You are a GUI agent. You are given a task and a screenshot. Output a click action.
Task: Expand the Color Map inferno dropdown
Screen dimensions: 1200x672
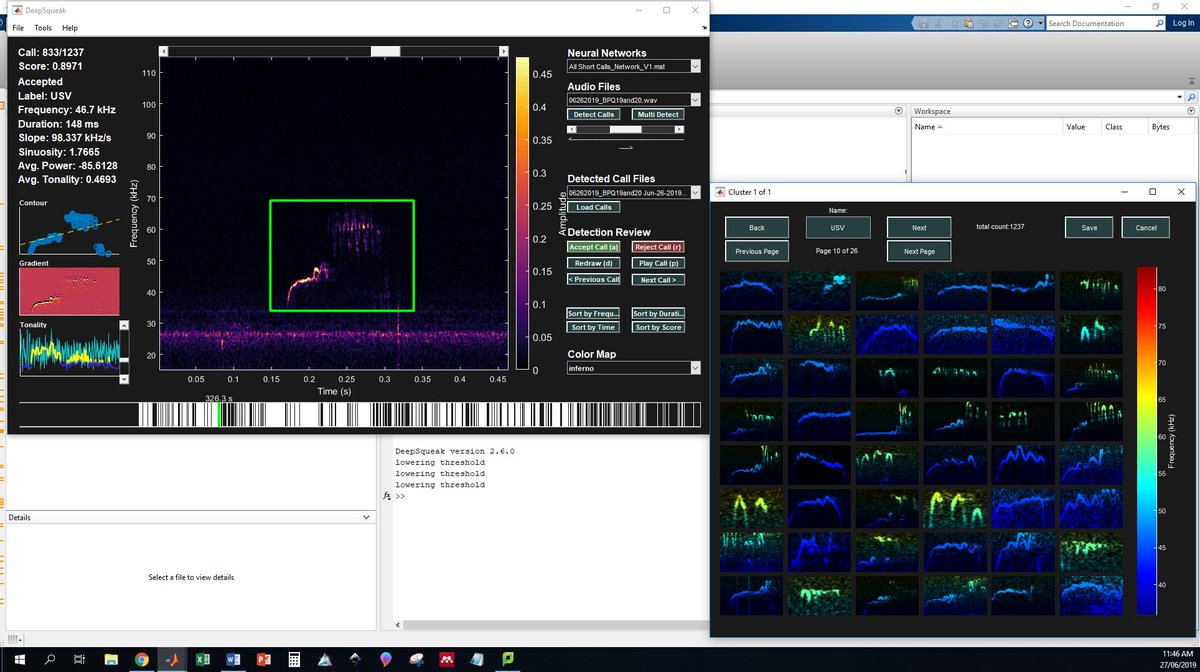[696, 368]
